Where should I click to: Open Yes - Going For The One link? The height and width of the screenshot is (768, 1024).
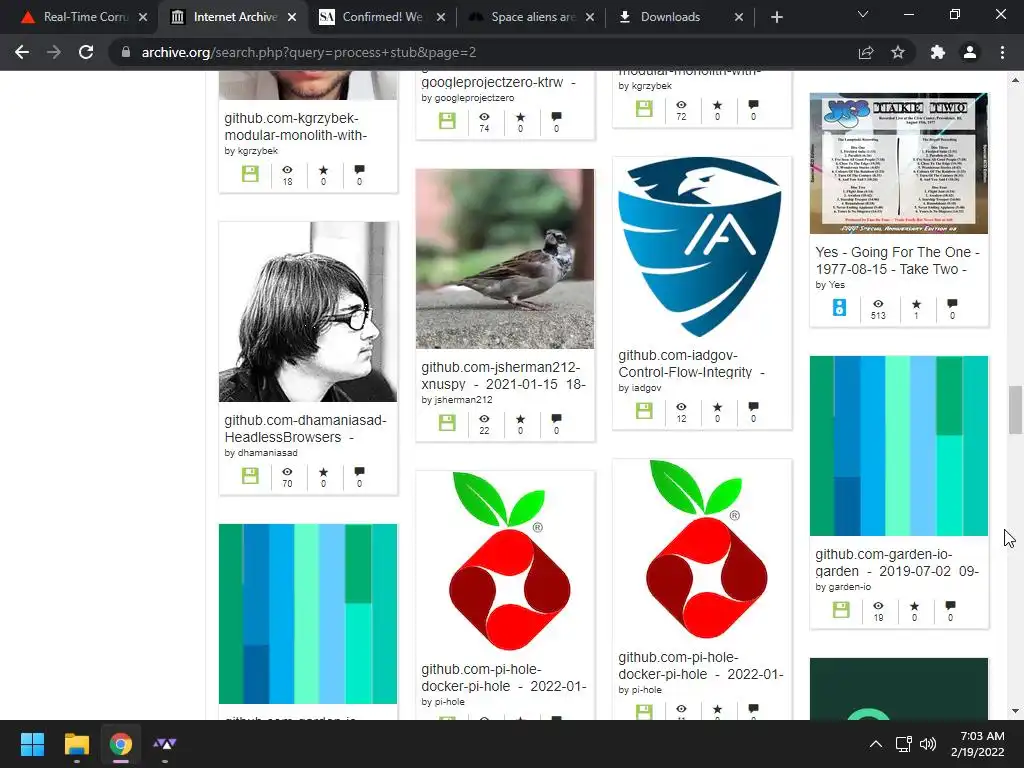tap(897, 261)
